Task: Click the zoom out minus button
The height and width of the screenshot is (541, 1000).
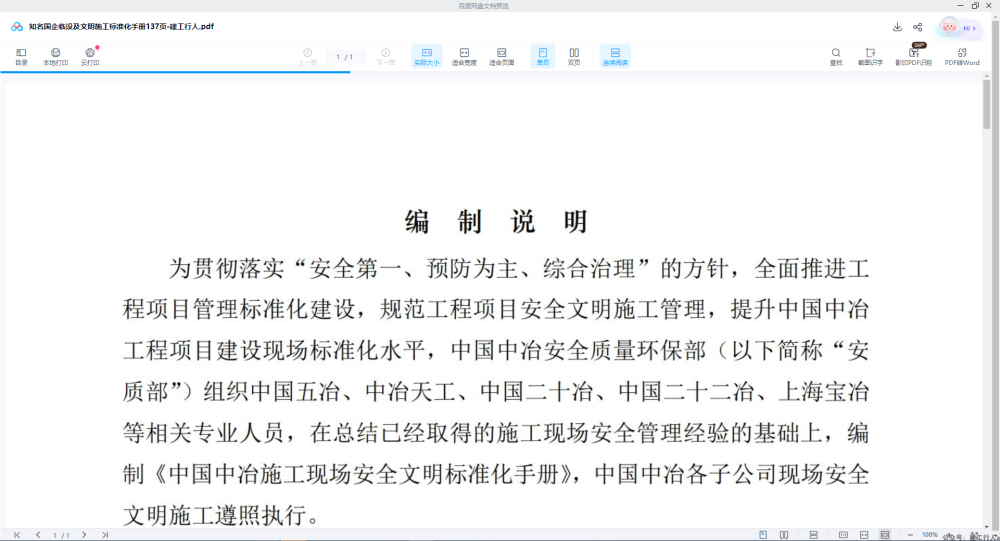Action: pyautogui.click(x=910, y=535)
